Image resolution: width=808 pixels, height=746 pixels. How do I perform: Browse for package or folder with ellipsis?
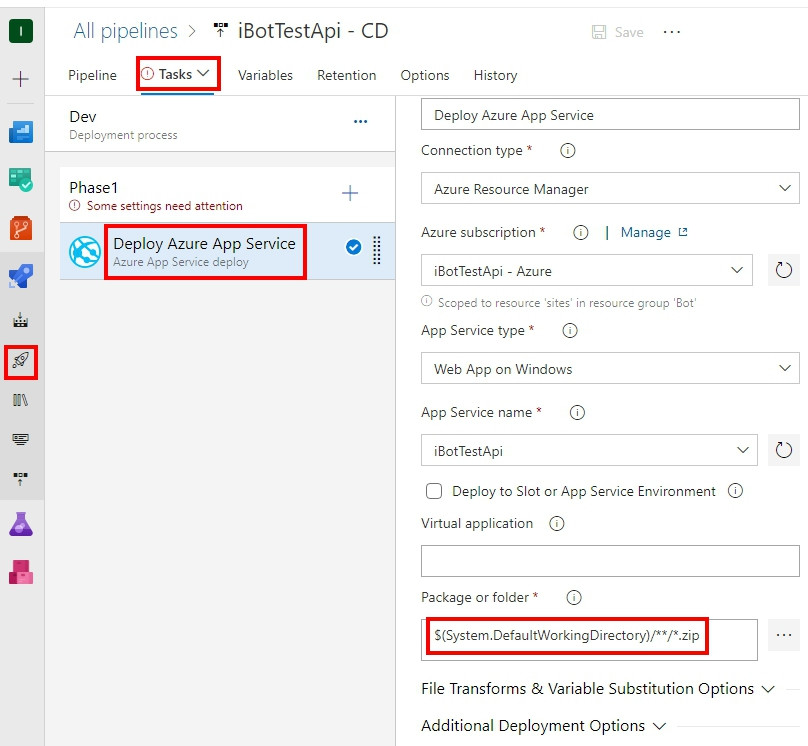click(x=783, y=635)
